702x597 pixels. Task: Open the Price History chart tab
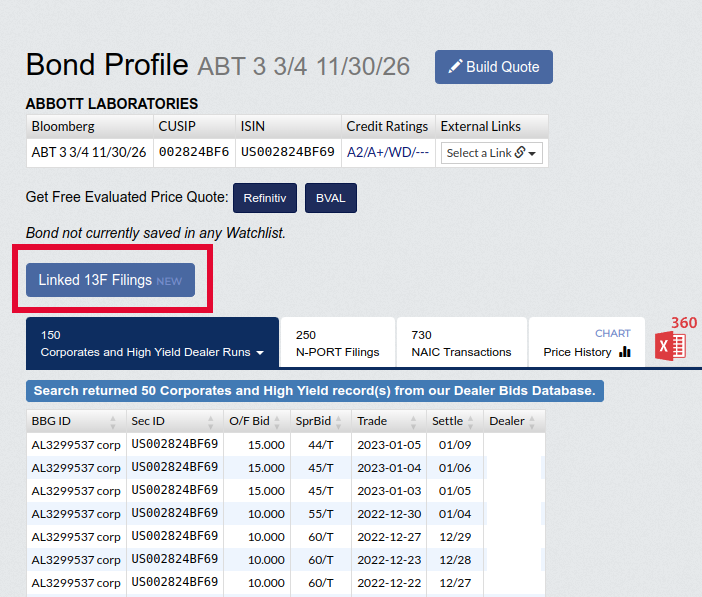[x=586, y=343]
